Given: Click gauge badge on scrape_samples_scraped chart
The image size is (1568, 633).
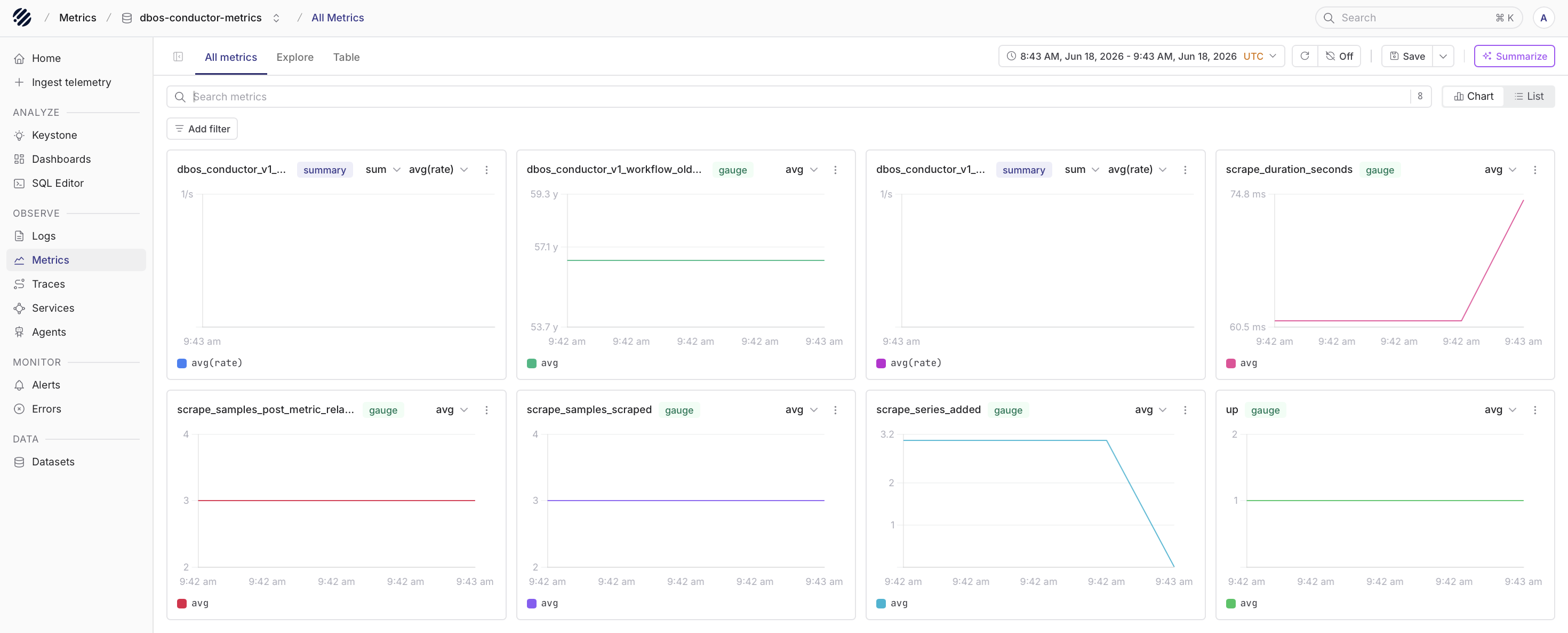Looking at the screenshot, I should point(679,410).
